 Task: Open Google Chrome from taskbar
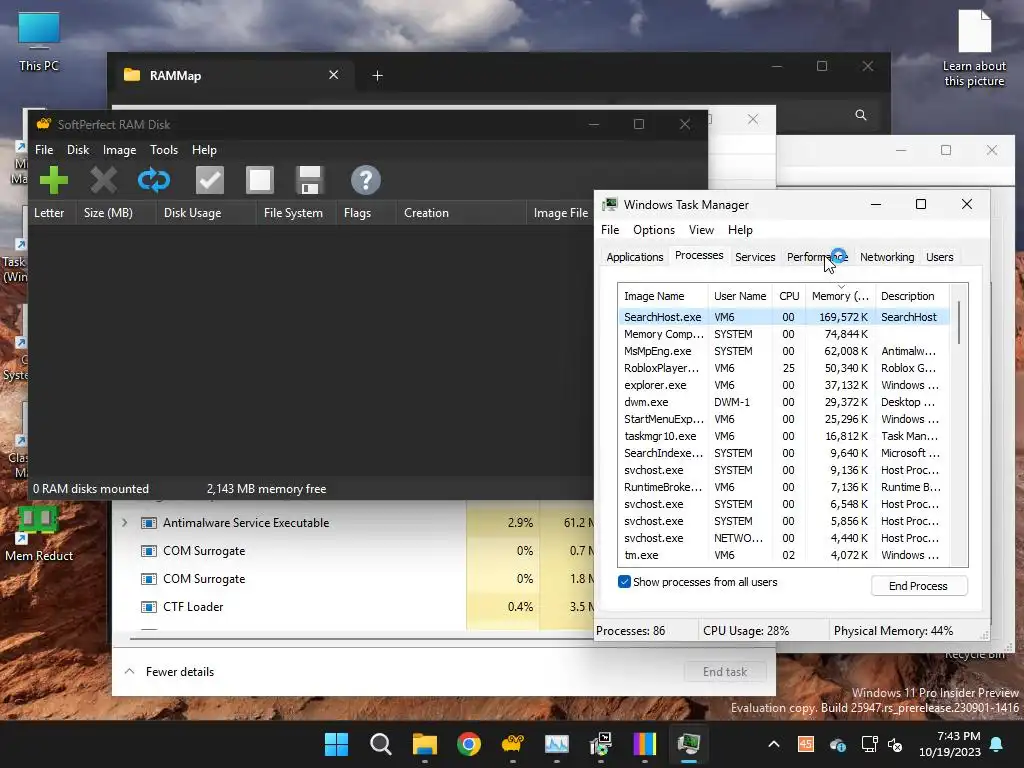click(468, 744)
